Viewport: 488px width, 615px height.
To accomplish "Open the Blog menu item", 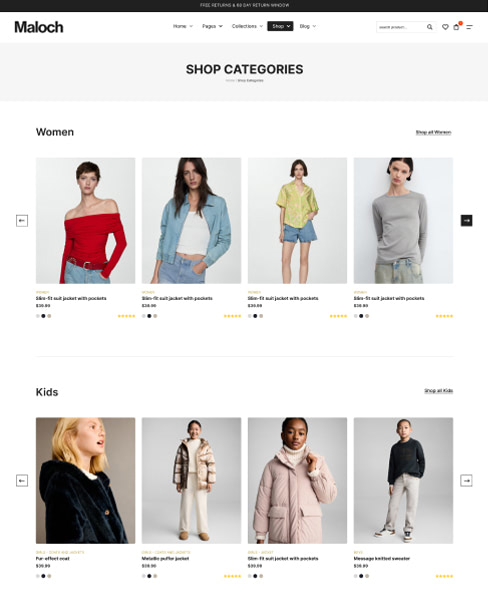I will (x=308, y=26).
